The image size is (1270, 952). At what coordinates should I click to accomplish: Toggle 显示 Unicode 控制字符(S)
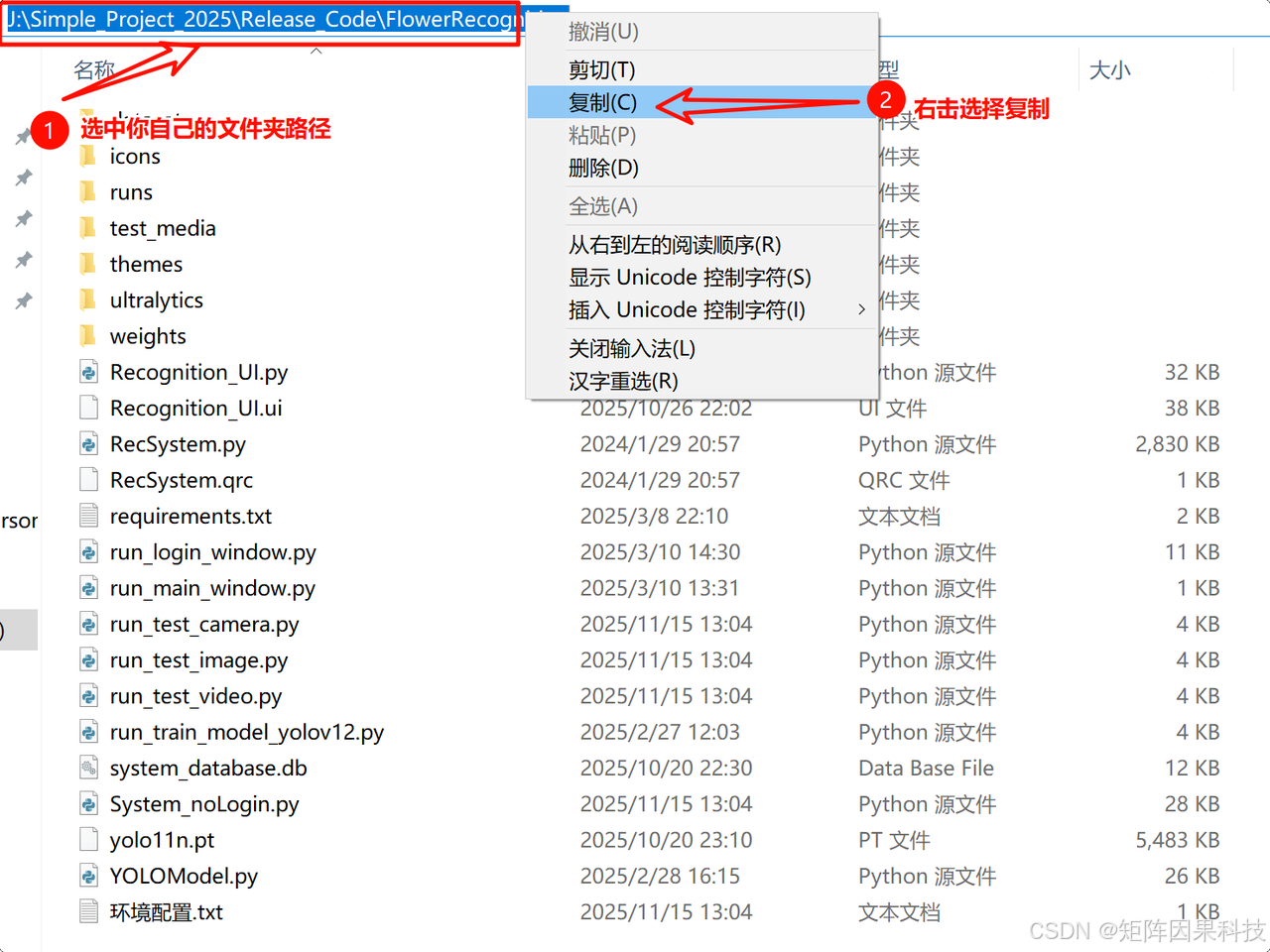[x=702, y=277]
